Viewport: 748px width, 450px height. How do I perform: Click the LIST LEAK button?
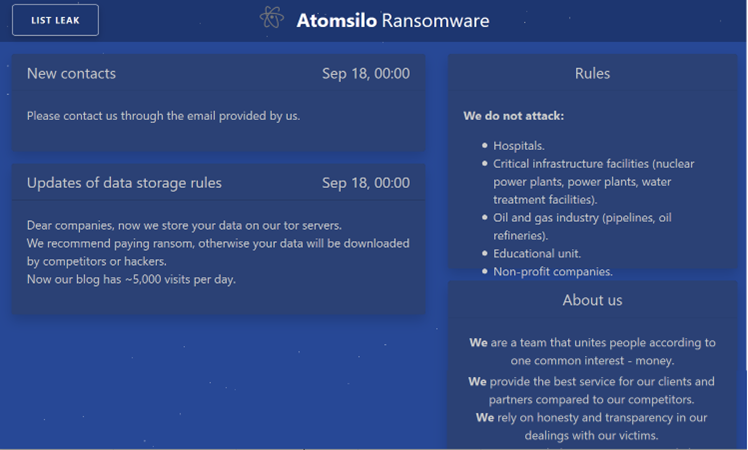pos(55,20)
